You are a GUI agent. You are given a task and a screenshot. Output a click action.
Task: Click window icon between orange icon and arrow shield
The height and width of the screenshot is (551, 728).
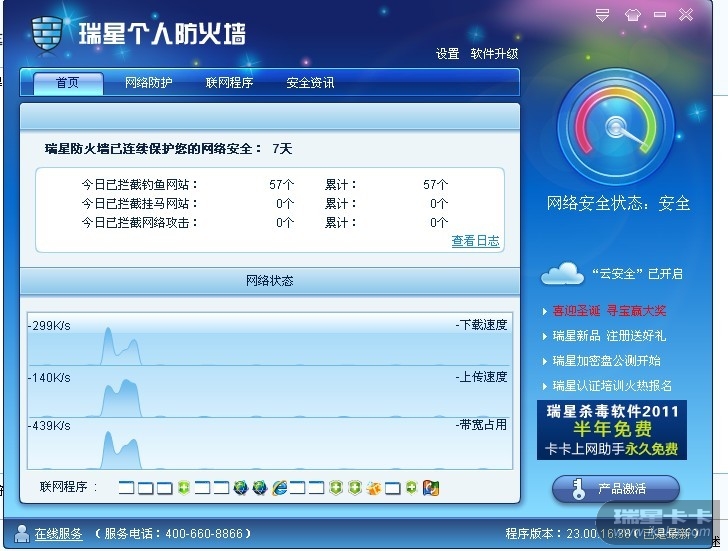pyautogui.click(x=393, y=488)
